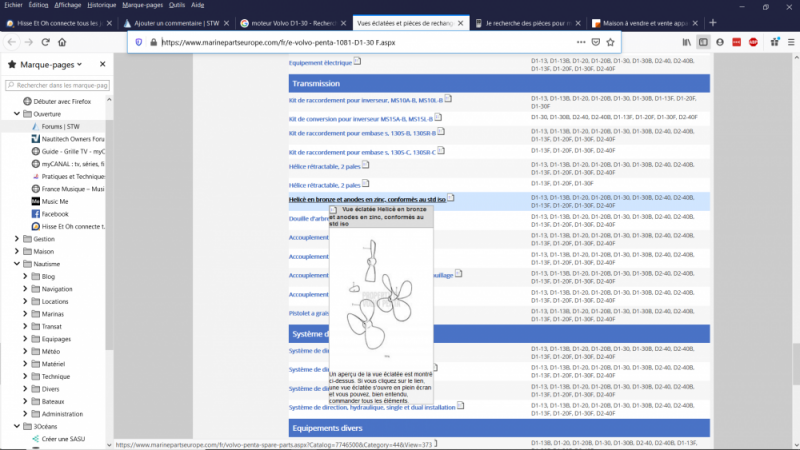The image size is (800, 450).
Task: Bookmark this page with star icon
Action: click(610, 42)
